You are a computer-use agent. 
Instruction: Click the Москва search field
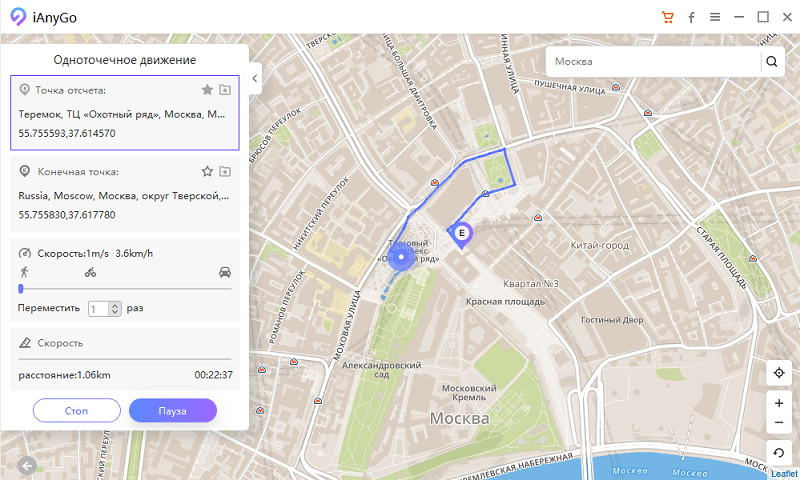655,61
